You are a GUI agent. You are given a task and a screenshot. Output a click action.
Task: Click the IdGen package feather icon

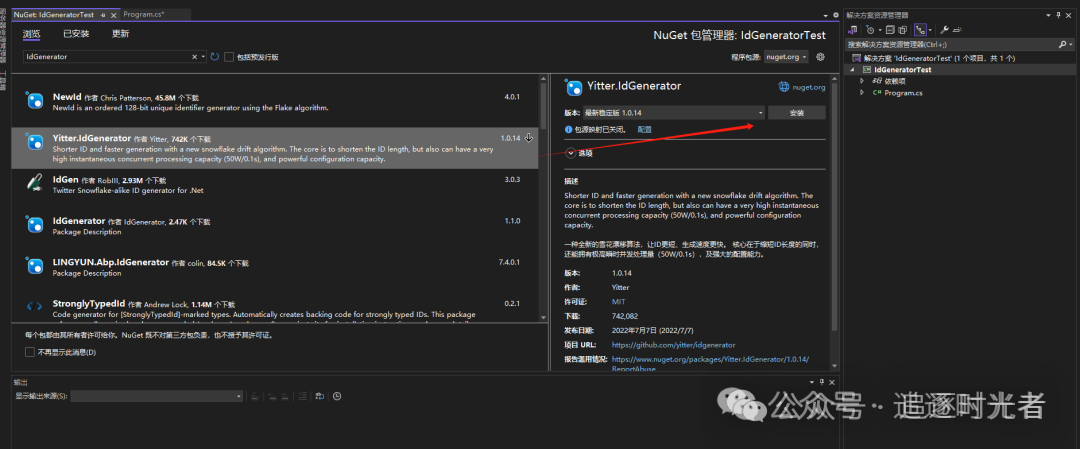point(34,182)
